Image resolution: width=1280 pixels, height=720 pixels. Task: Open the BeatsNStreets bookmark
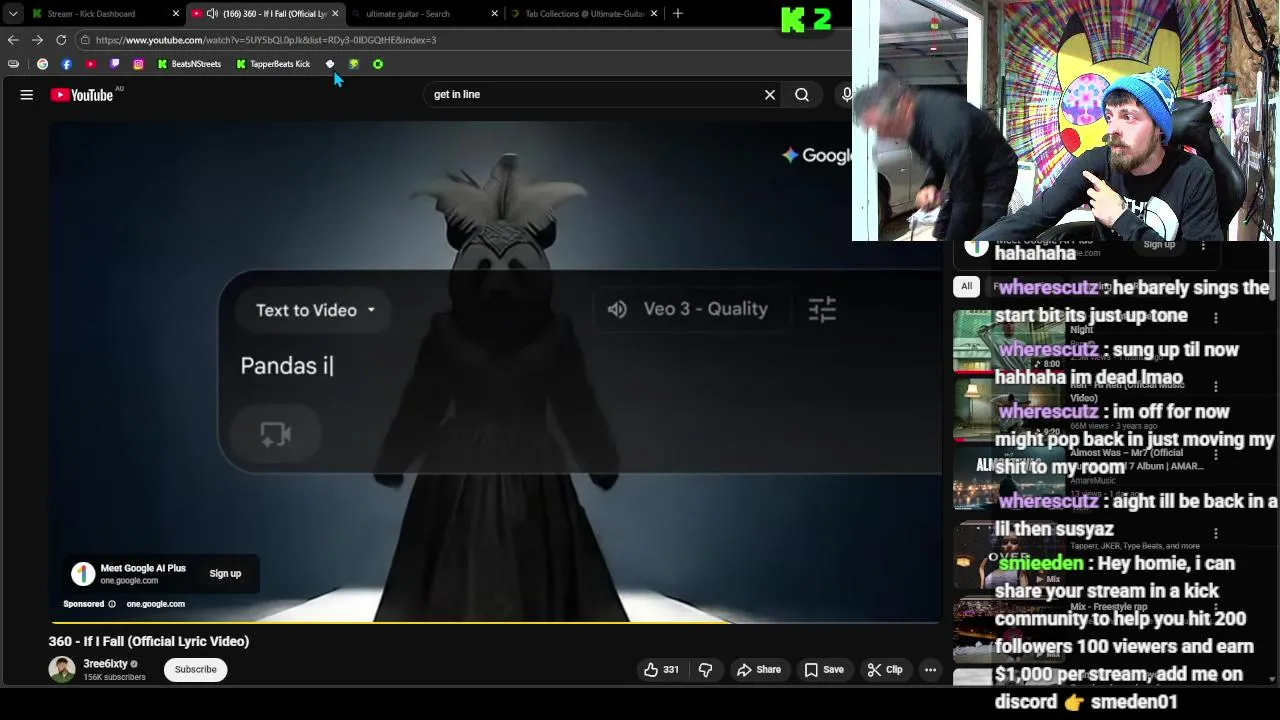189,64
